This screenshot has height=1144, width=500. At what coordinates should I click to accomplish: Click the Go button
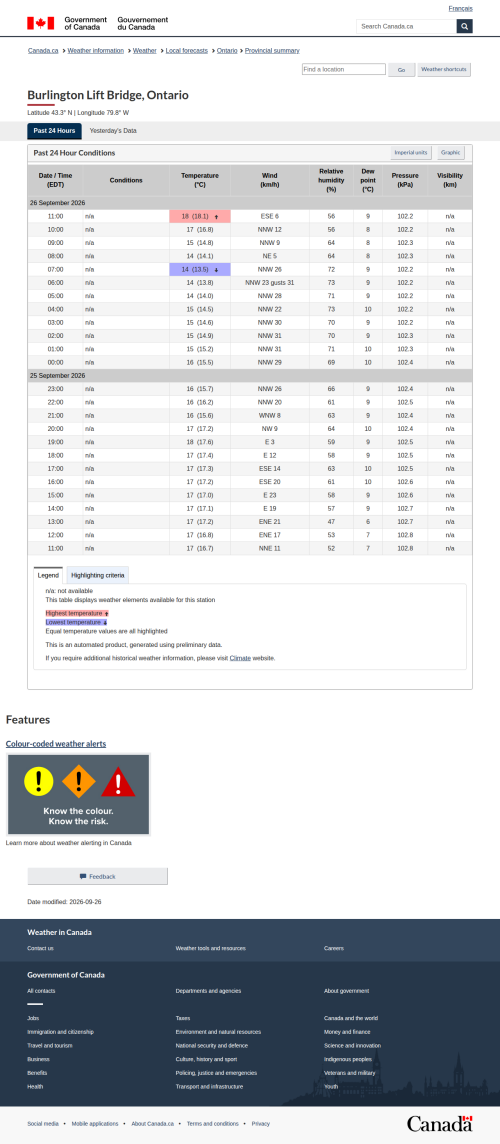point(401,69)
